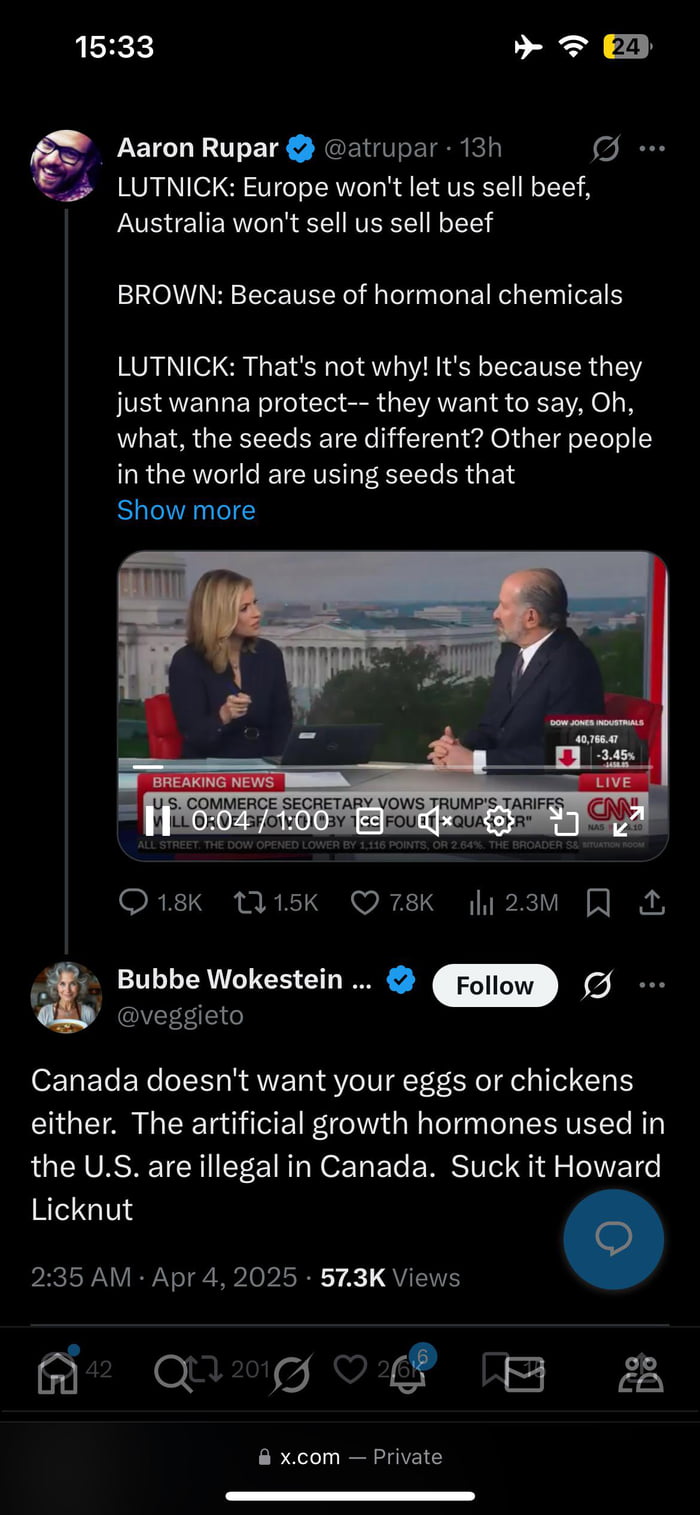
Task: Open video settings gear
Action: pos(498,821)
